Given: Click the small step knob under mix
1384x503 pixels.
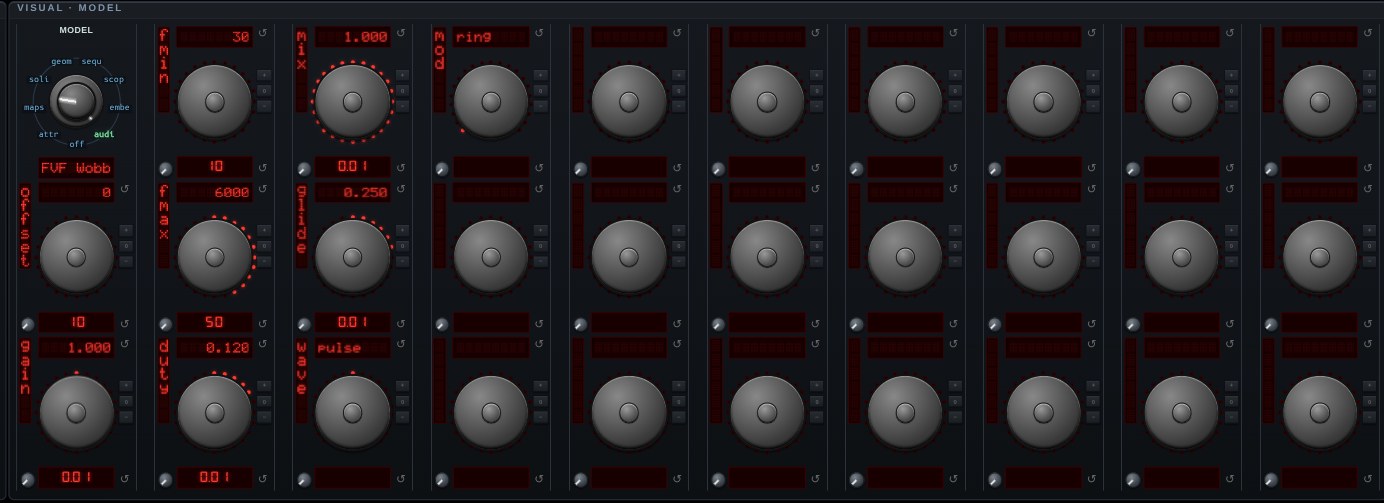Looking at the screenshot, I should [x=303, y=170].
